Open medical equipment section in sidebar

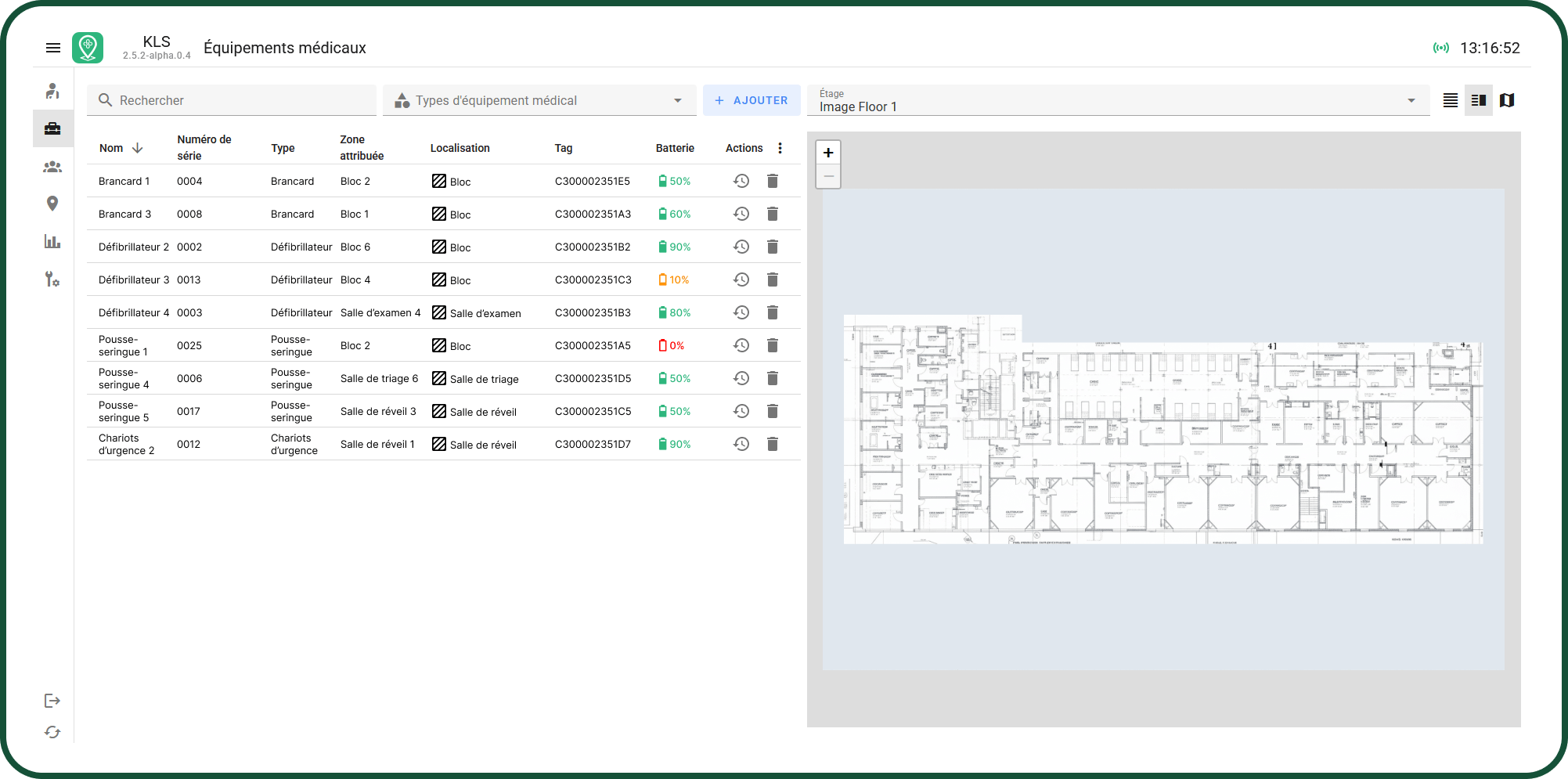52,128
